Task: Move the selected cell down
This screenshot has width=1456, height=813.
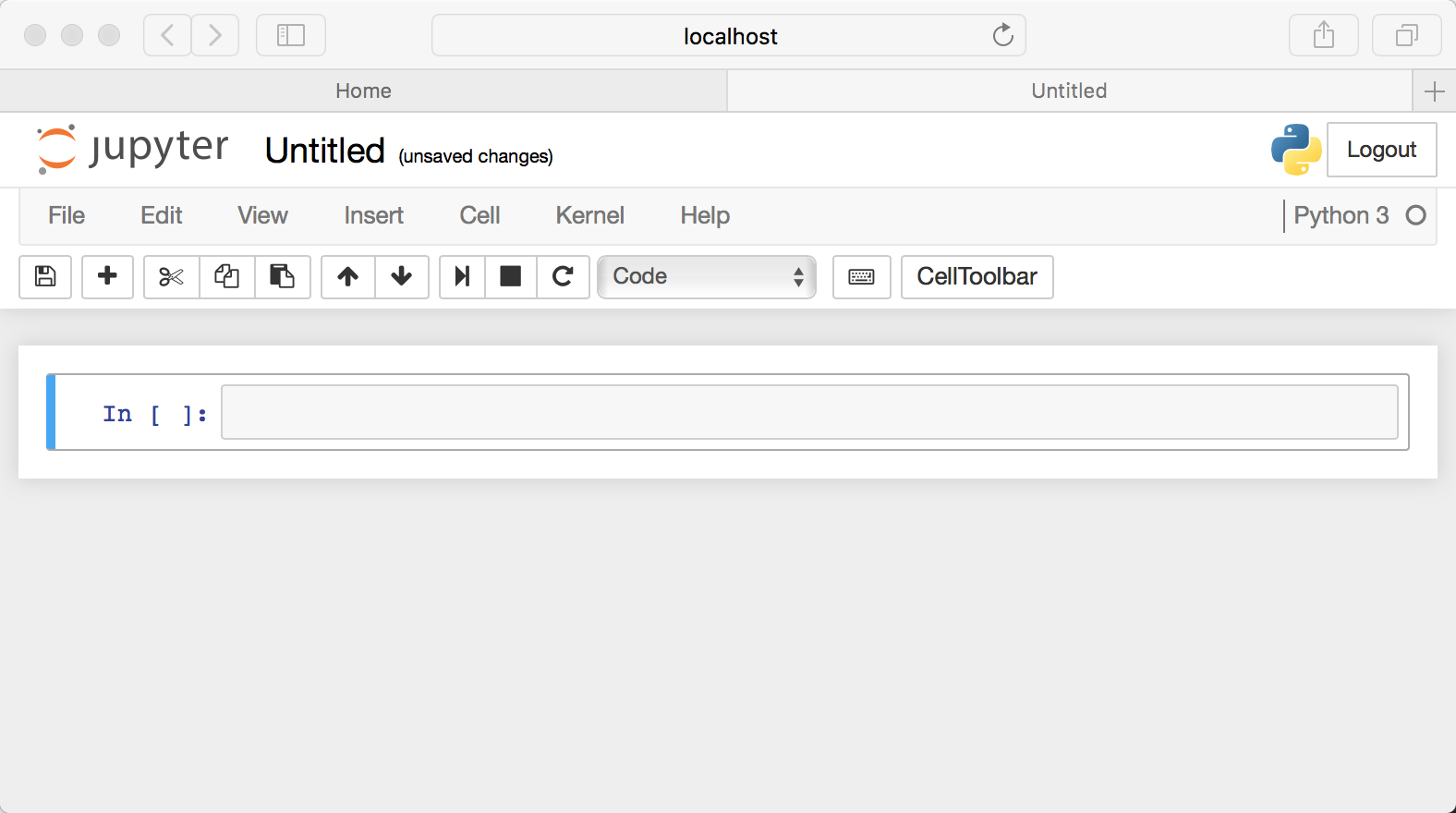Action: click(401, 276)
